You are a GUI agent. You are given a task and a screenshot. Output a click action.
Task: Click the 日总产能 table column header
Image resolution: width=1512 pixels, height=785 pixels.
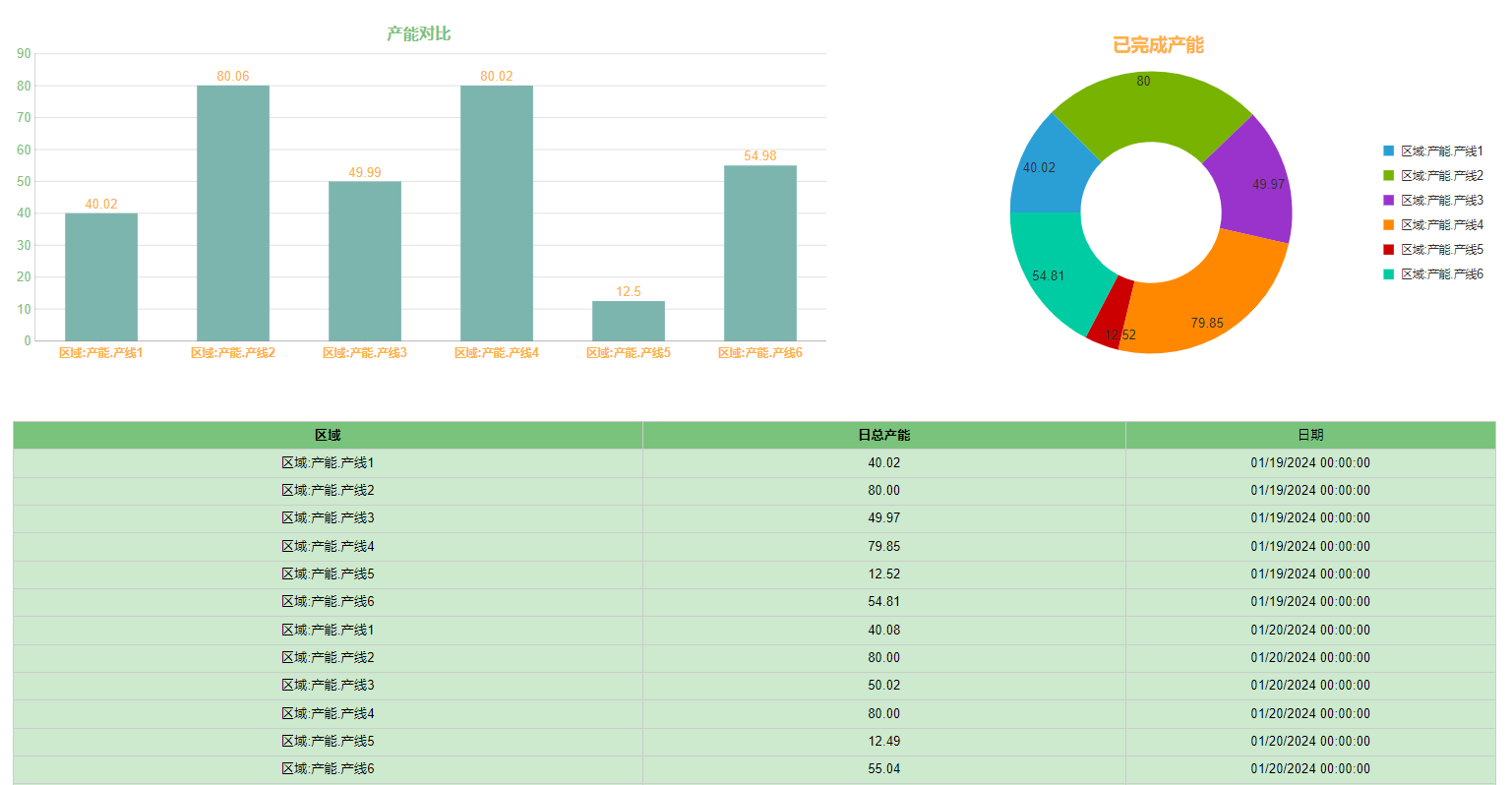click(x=883, y=435)
